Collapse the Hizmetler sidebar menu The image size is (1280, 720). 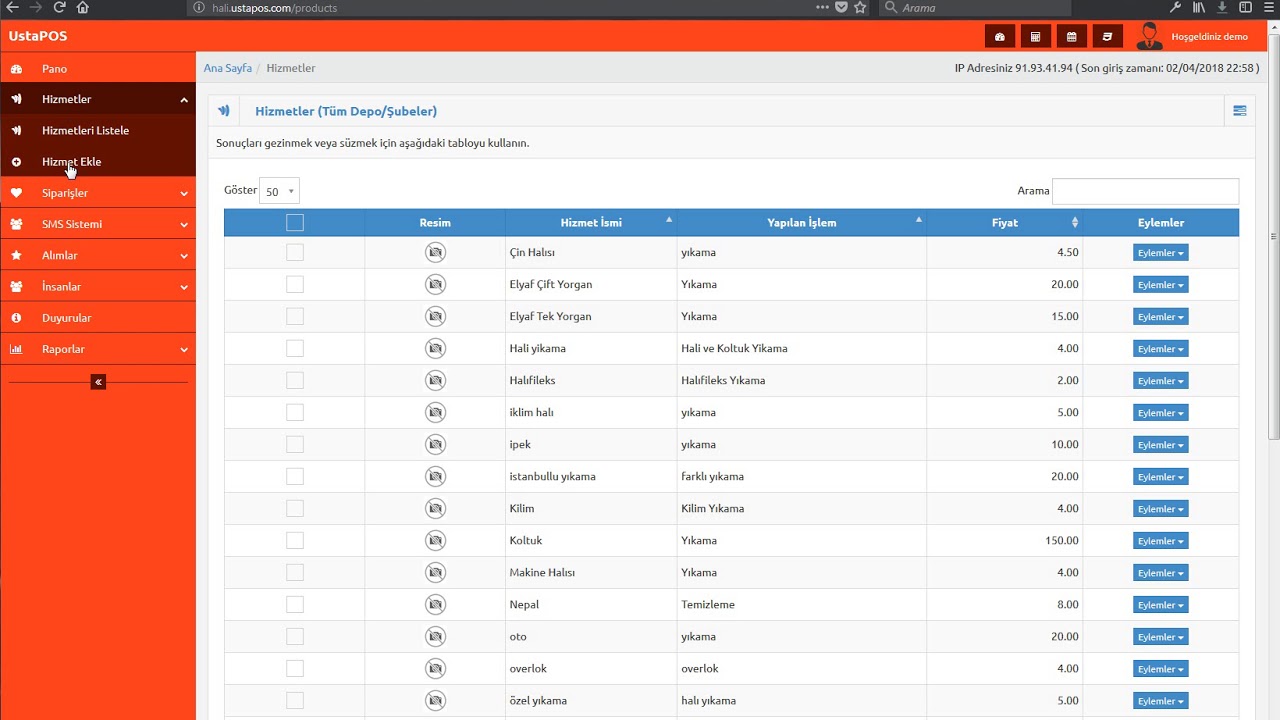(98, 99)
